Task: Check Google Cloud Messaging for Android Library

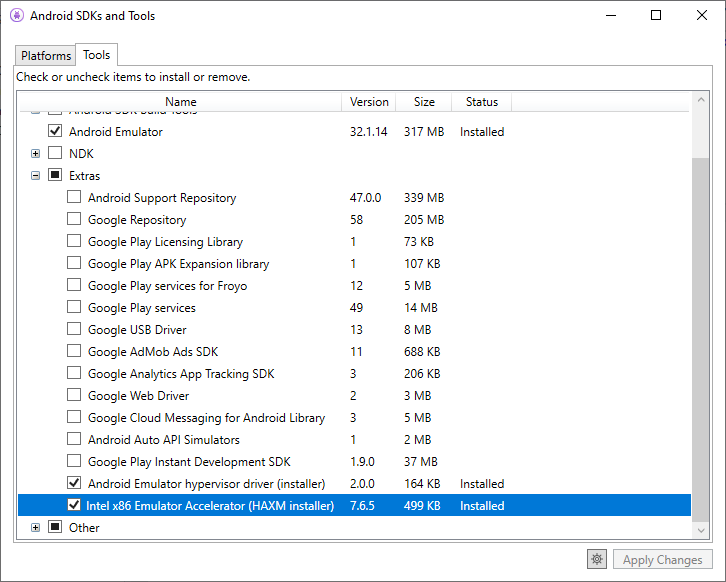Action: 74,417
